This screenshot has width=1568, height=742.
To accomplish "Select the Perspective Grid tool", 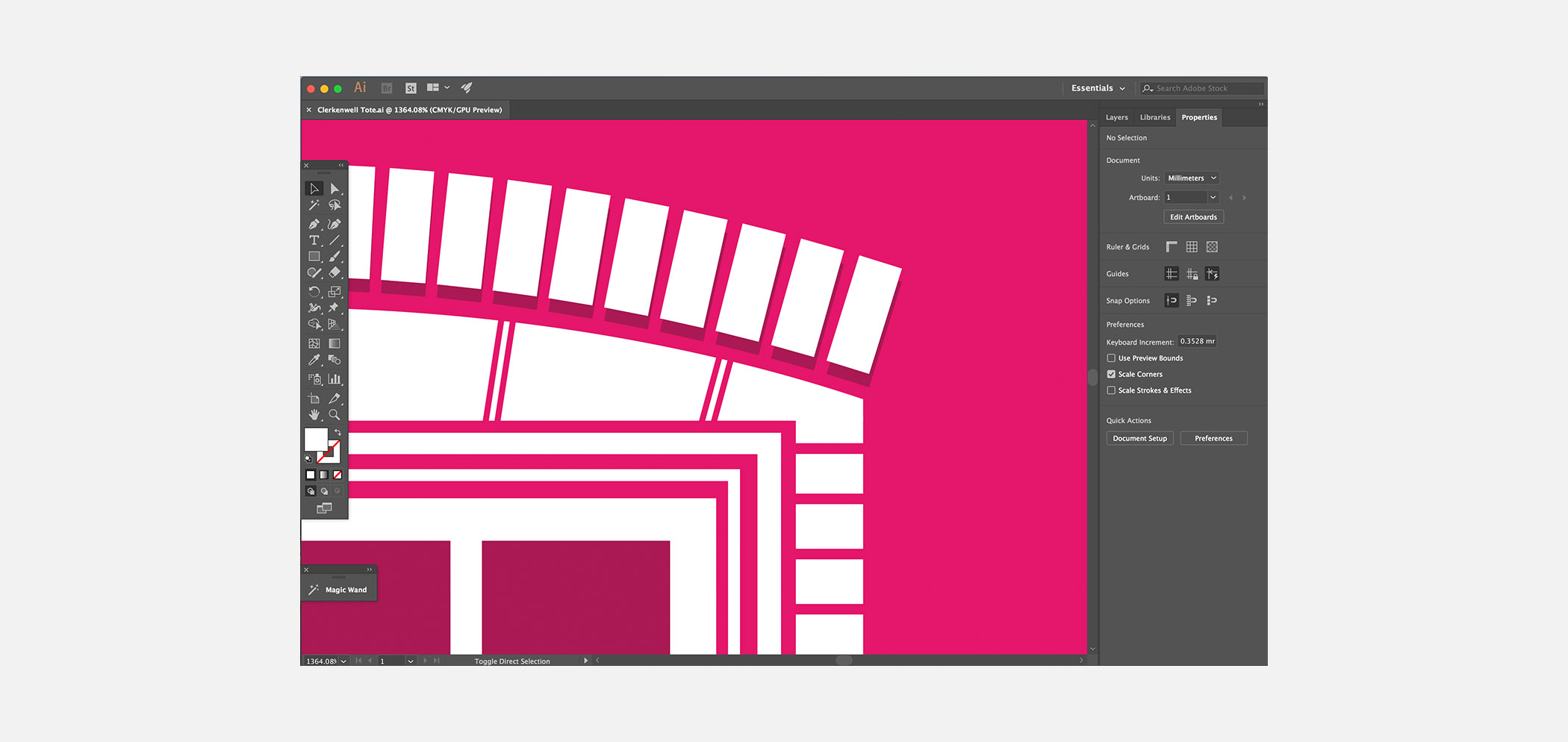I will 335,324.
